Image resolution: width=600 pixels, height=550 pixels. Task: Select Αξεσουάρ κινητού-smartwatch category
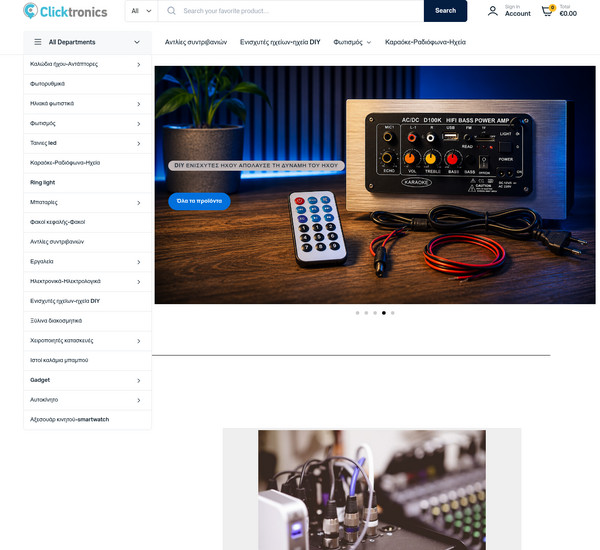87,419
